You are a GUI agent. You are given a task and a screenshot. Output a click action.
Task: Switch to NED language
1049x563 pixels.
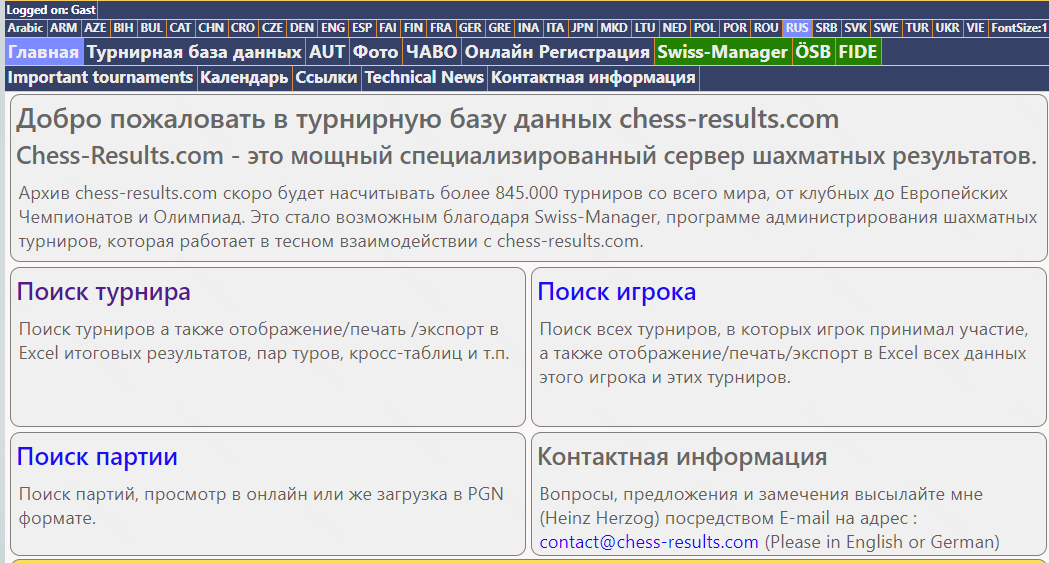674,28
